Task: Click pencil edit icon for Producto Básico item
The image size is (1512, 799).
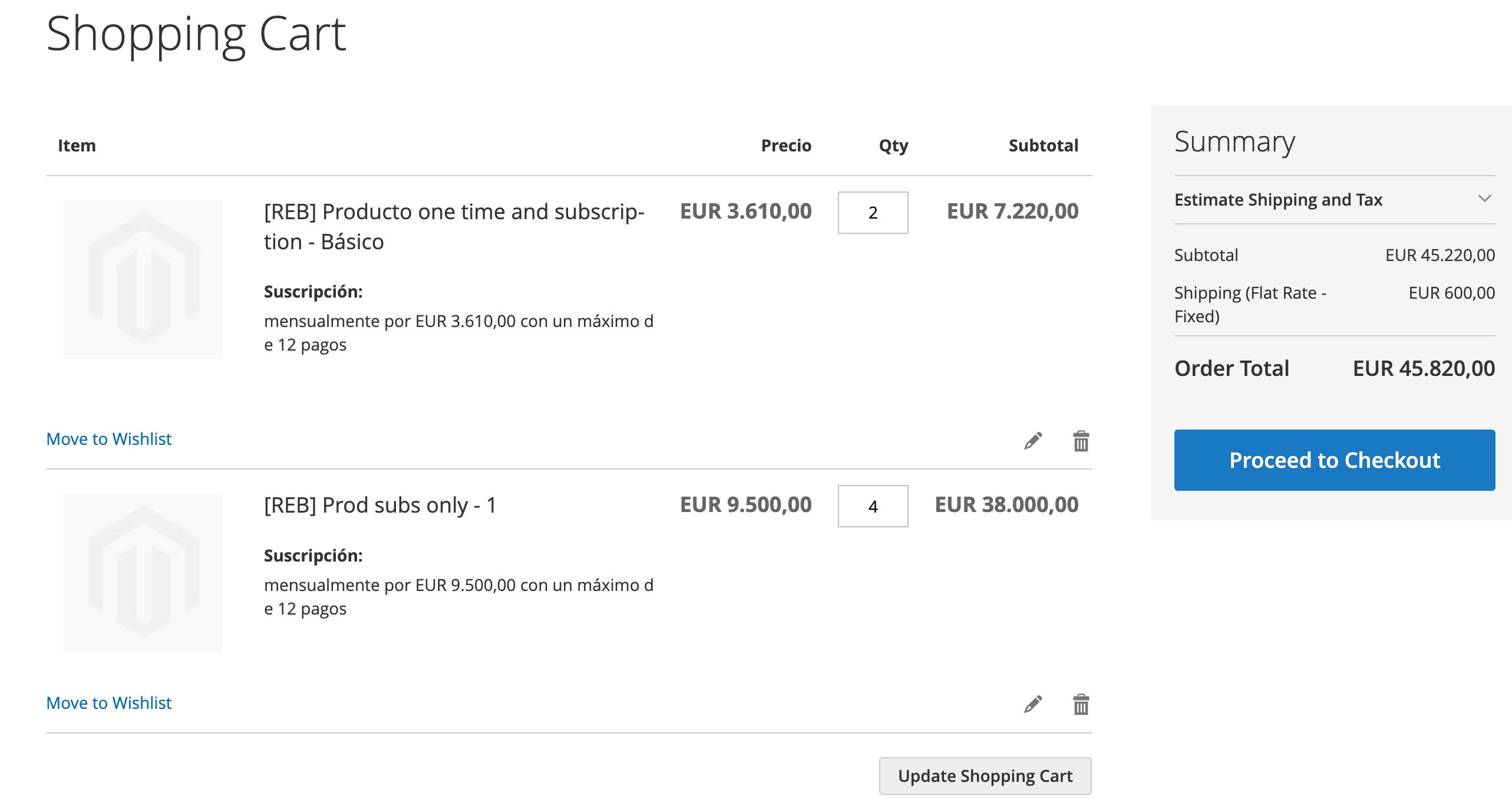Action: click(x=1032, y=441)
